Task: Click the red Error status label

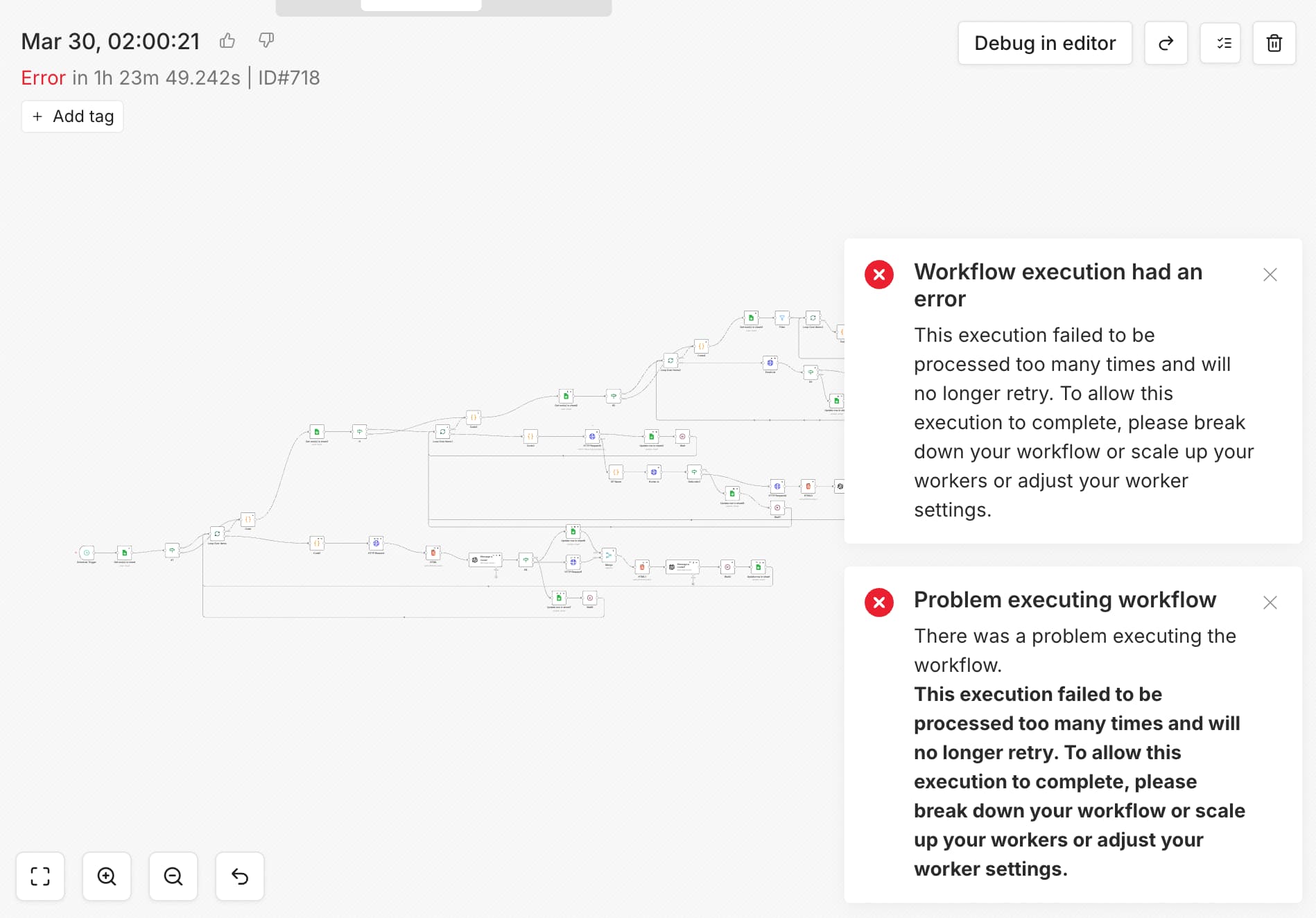Action: (43, 78)
